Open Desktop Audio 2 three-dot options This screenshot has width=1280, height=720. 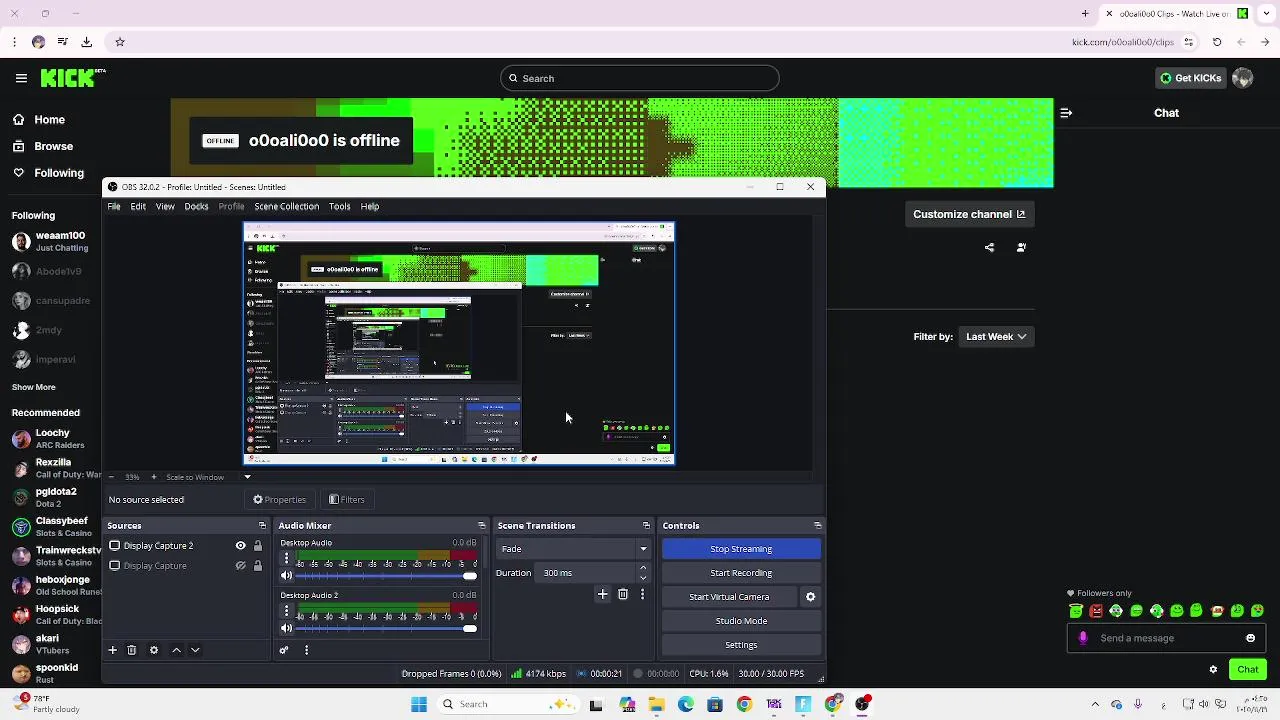287,611
